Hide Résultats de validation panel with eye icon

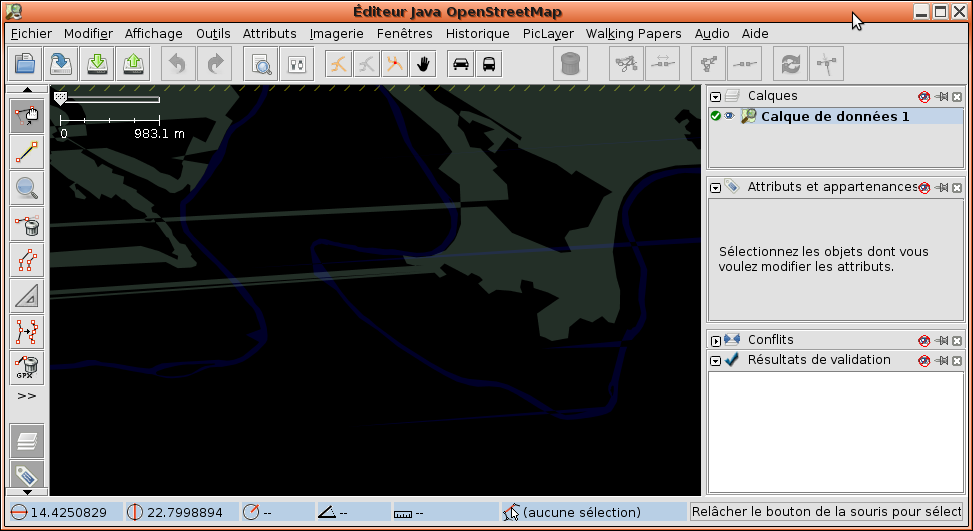924,360
